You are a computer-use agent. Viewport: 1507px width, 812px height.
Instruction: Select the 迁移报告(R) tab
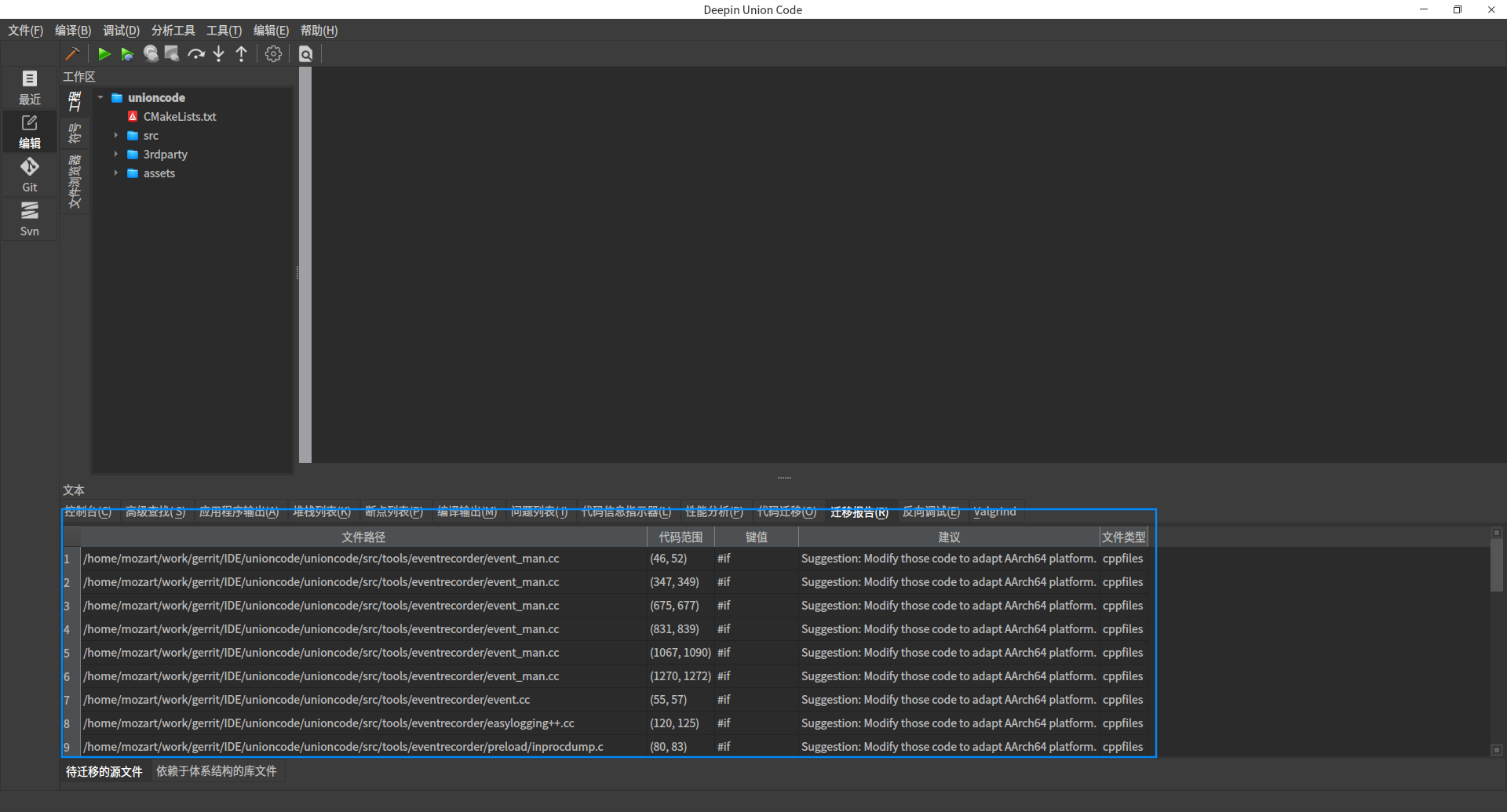(x=859, y=512)
